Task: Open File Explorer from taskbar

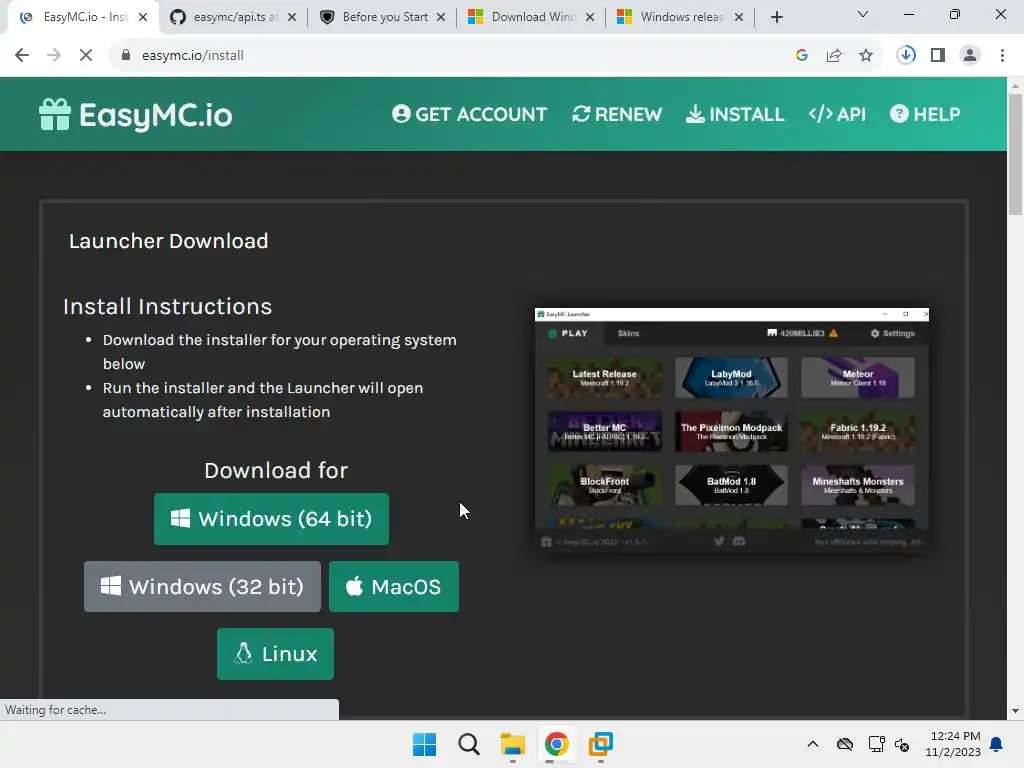Action: point(513,744)
